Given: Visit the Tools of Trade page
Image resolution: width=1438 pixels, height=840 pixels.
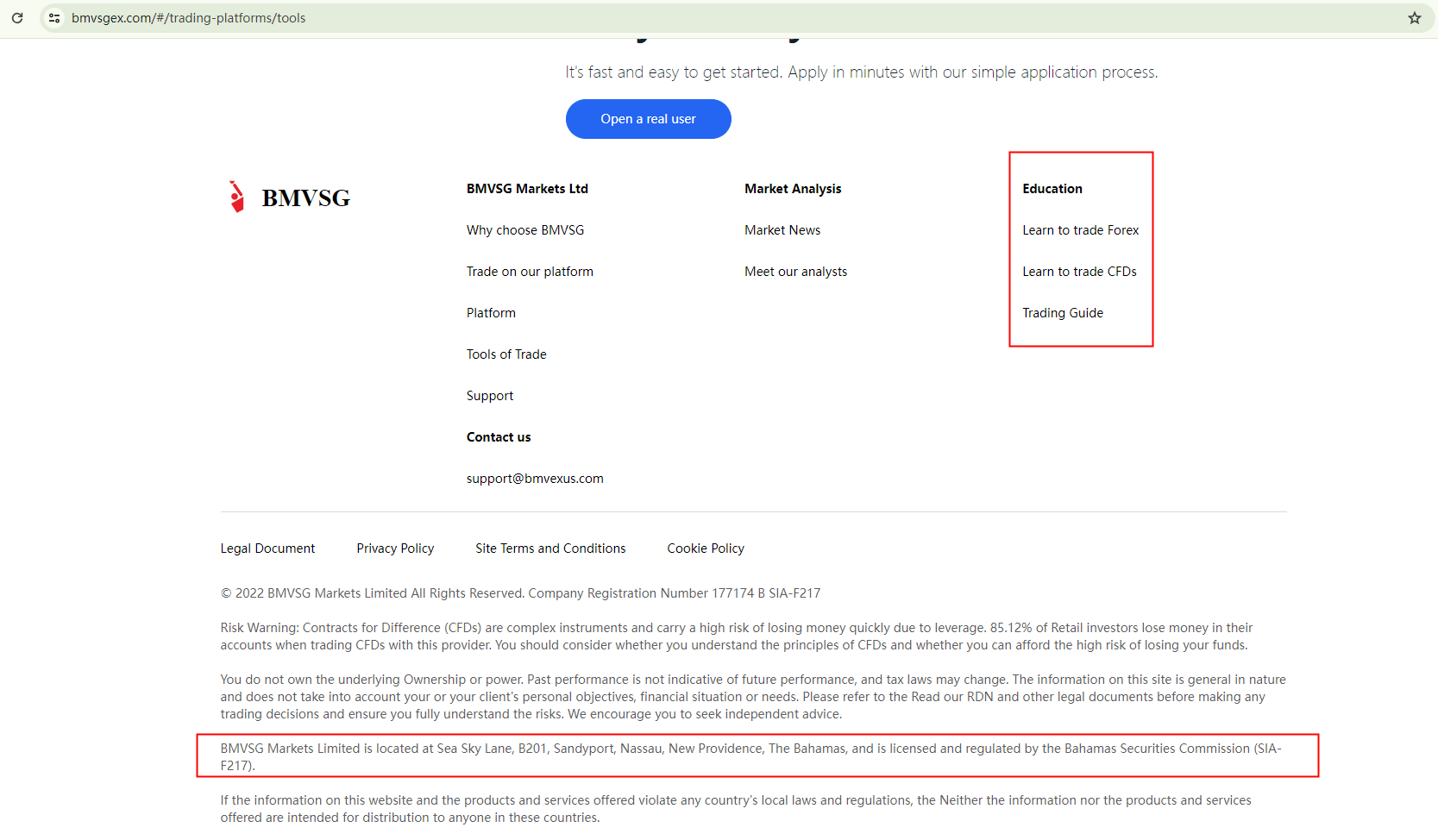Looking at the screenshot, I should 506,354.
